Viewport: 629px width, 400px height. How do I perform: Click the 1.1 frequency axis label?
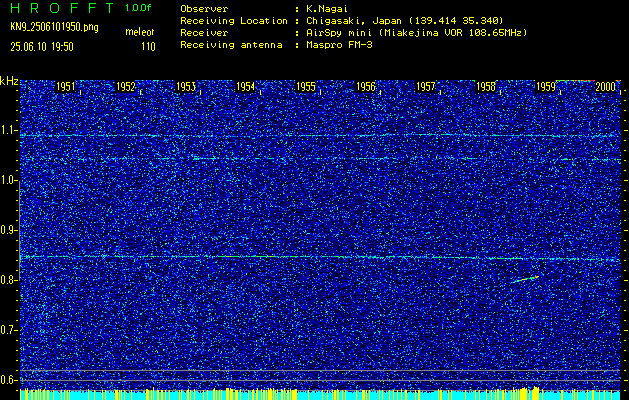pos(9,130)
